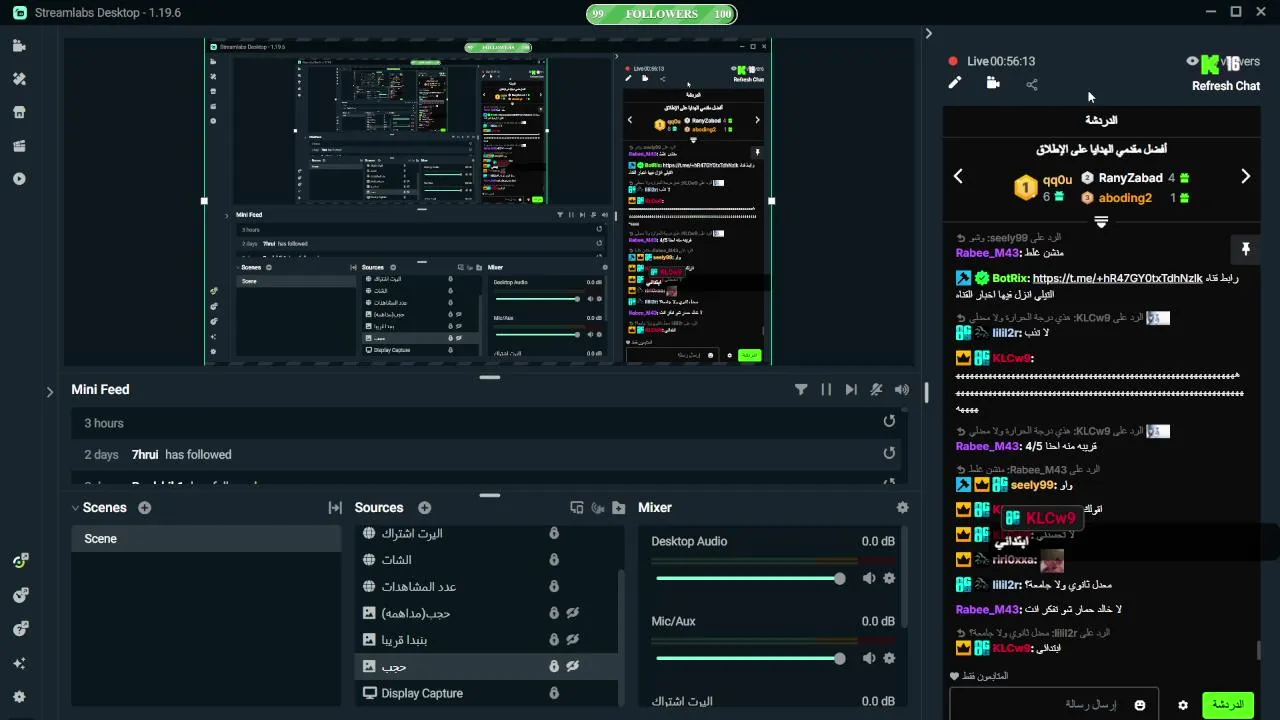This screenshot has height=720, width=1280.
Task: Collapse the chat panel with chevron
Action: coord(928,34)
